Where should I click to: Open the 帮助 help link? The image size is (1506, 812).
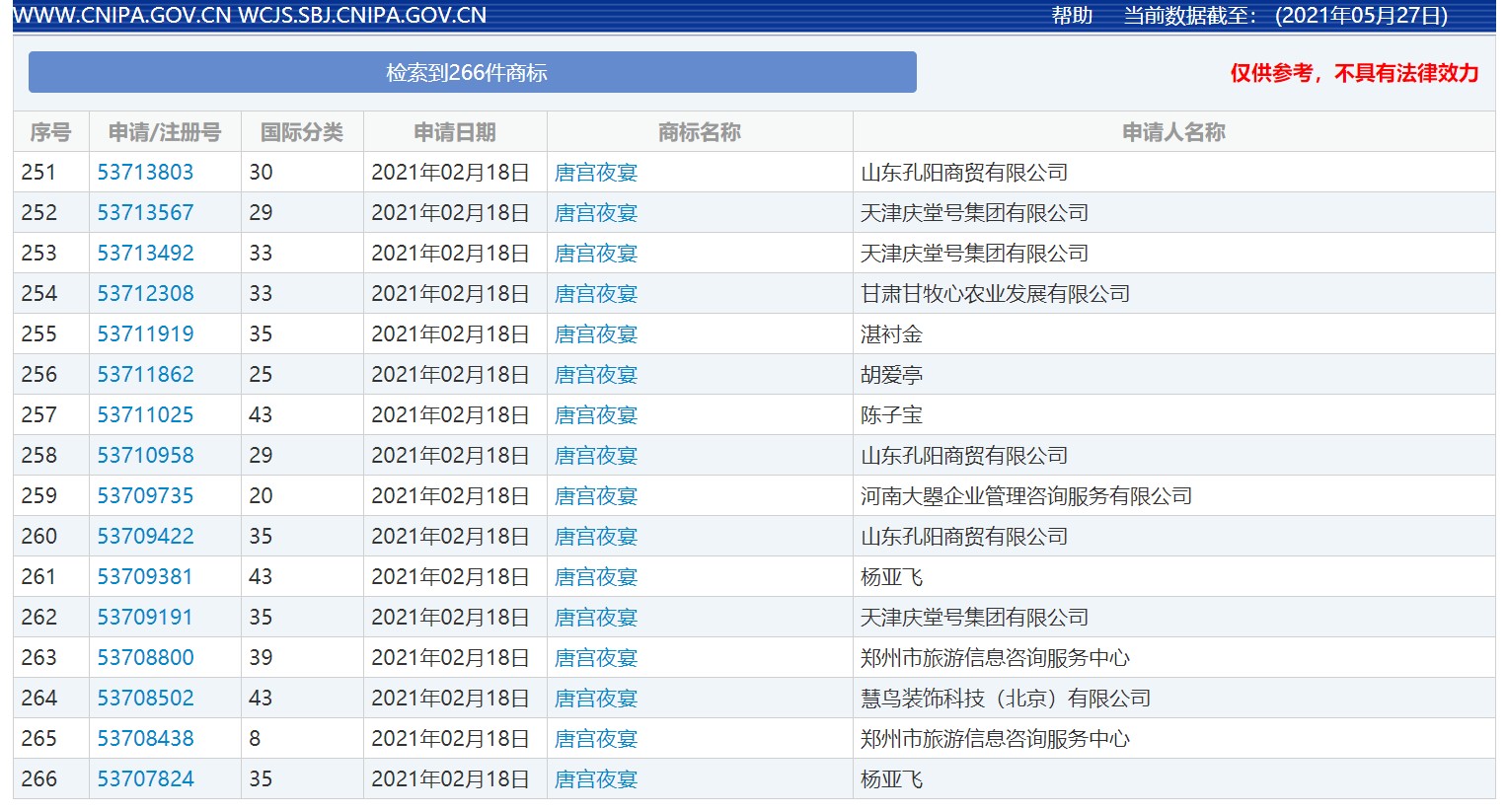tap(1075, 15)
